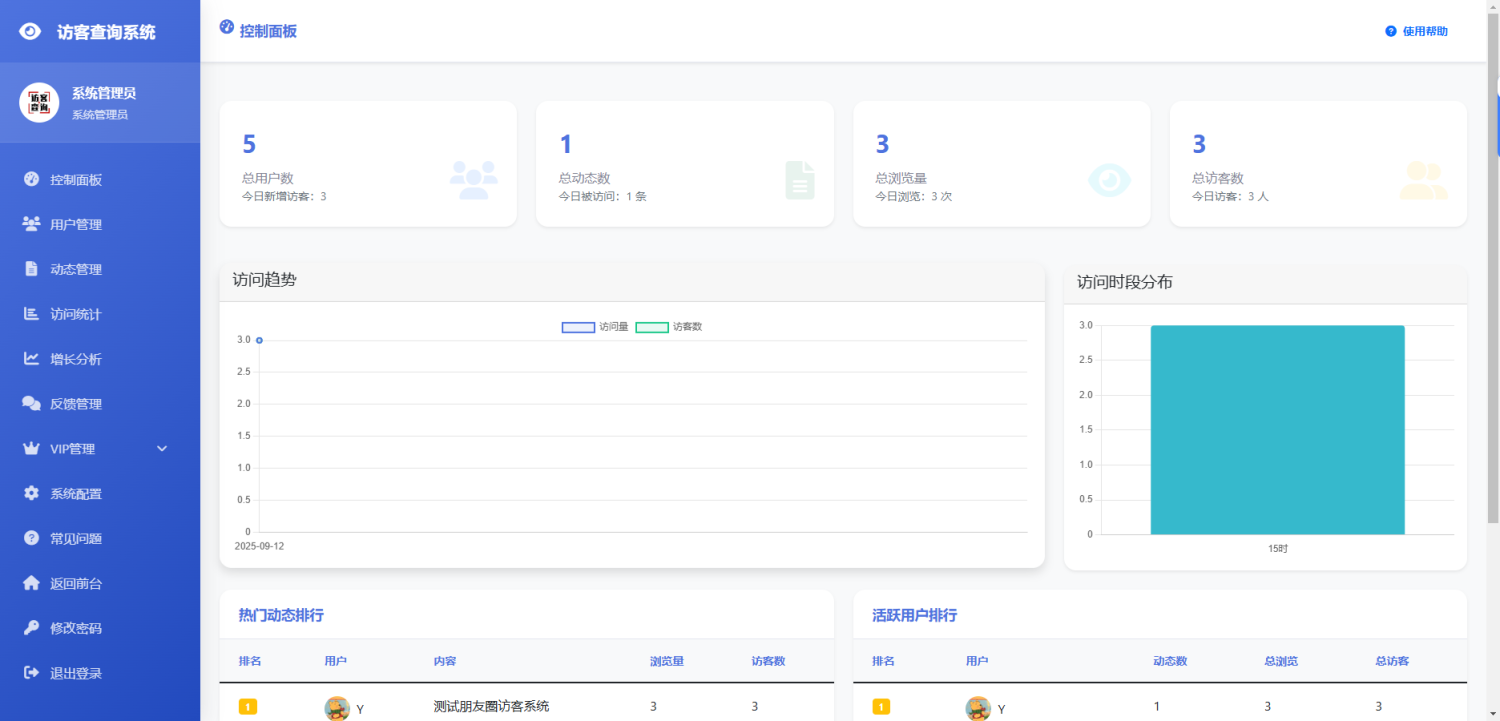Click the 使用帮助 help link
This screenshot has height=721, width=1500.
coord(1417,31)
